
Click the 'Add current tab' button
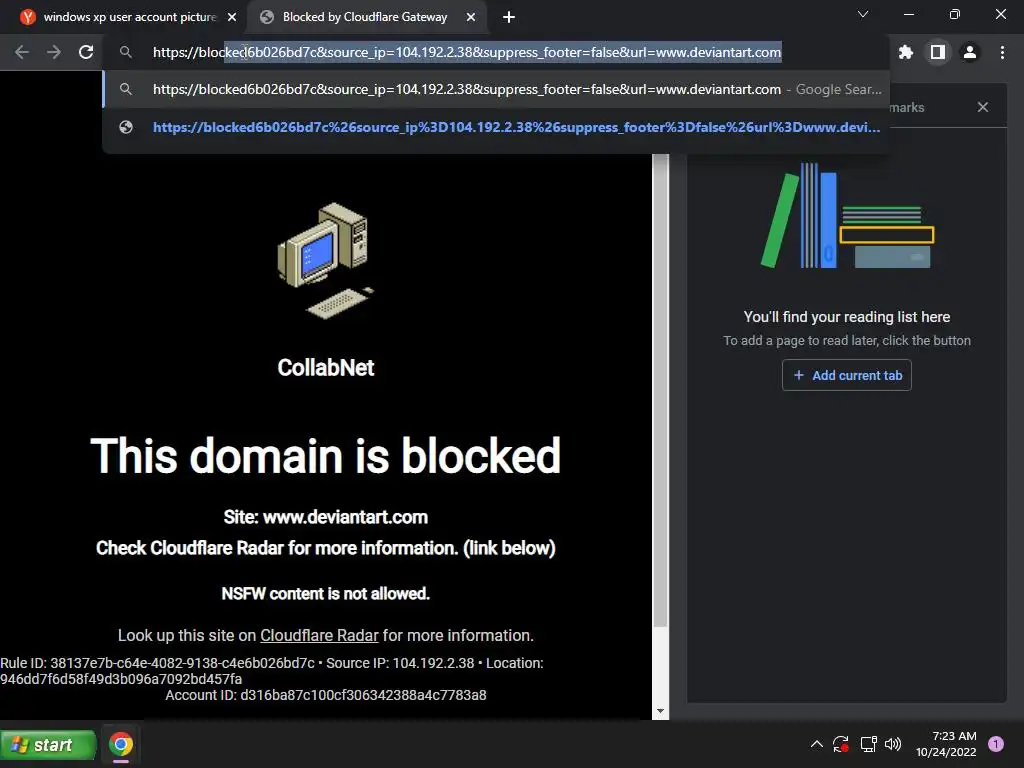pyautogui.click(x=846, y=376)
